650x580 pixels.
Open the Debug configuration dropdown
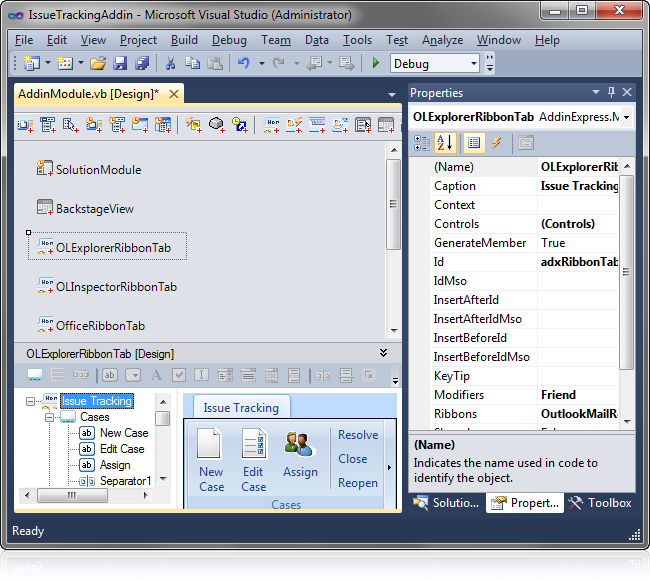474,64
